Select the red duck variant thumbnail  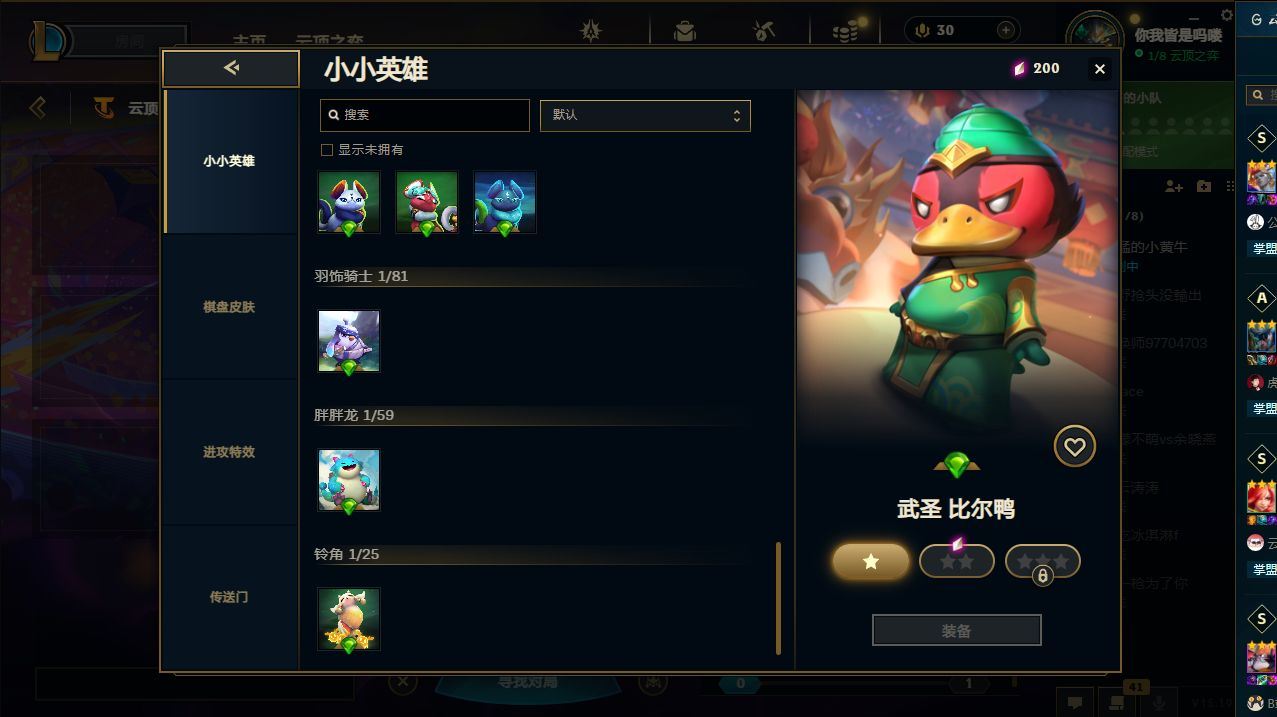click(427, 202)
